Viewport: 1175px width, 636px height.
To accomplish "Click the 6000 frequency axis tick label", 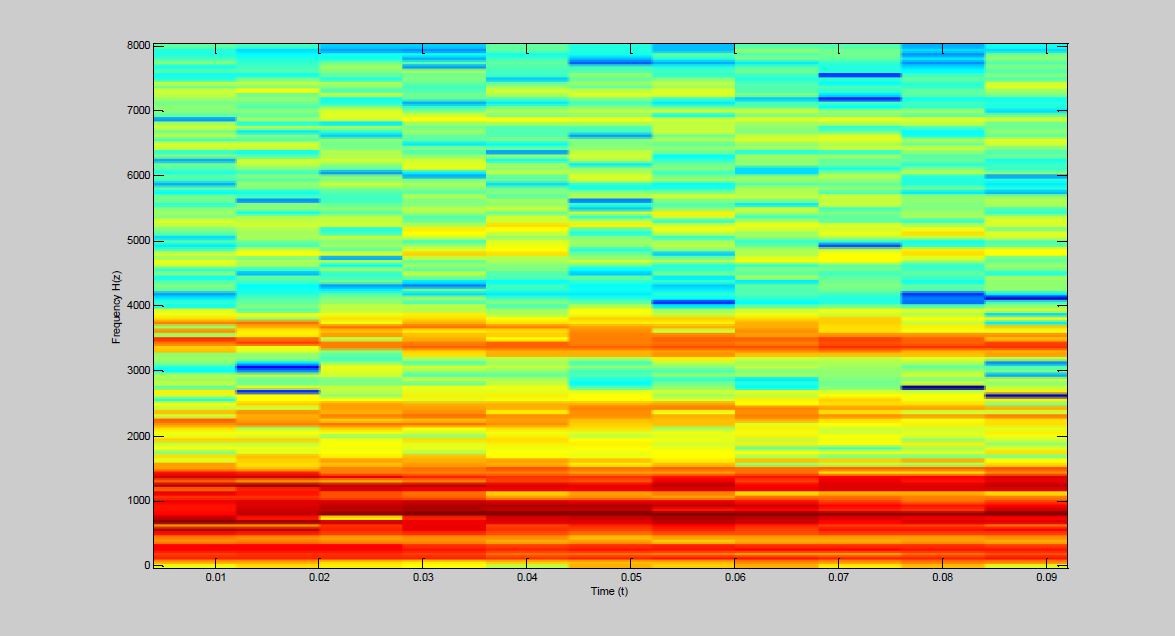I will click(138, 175).
